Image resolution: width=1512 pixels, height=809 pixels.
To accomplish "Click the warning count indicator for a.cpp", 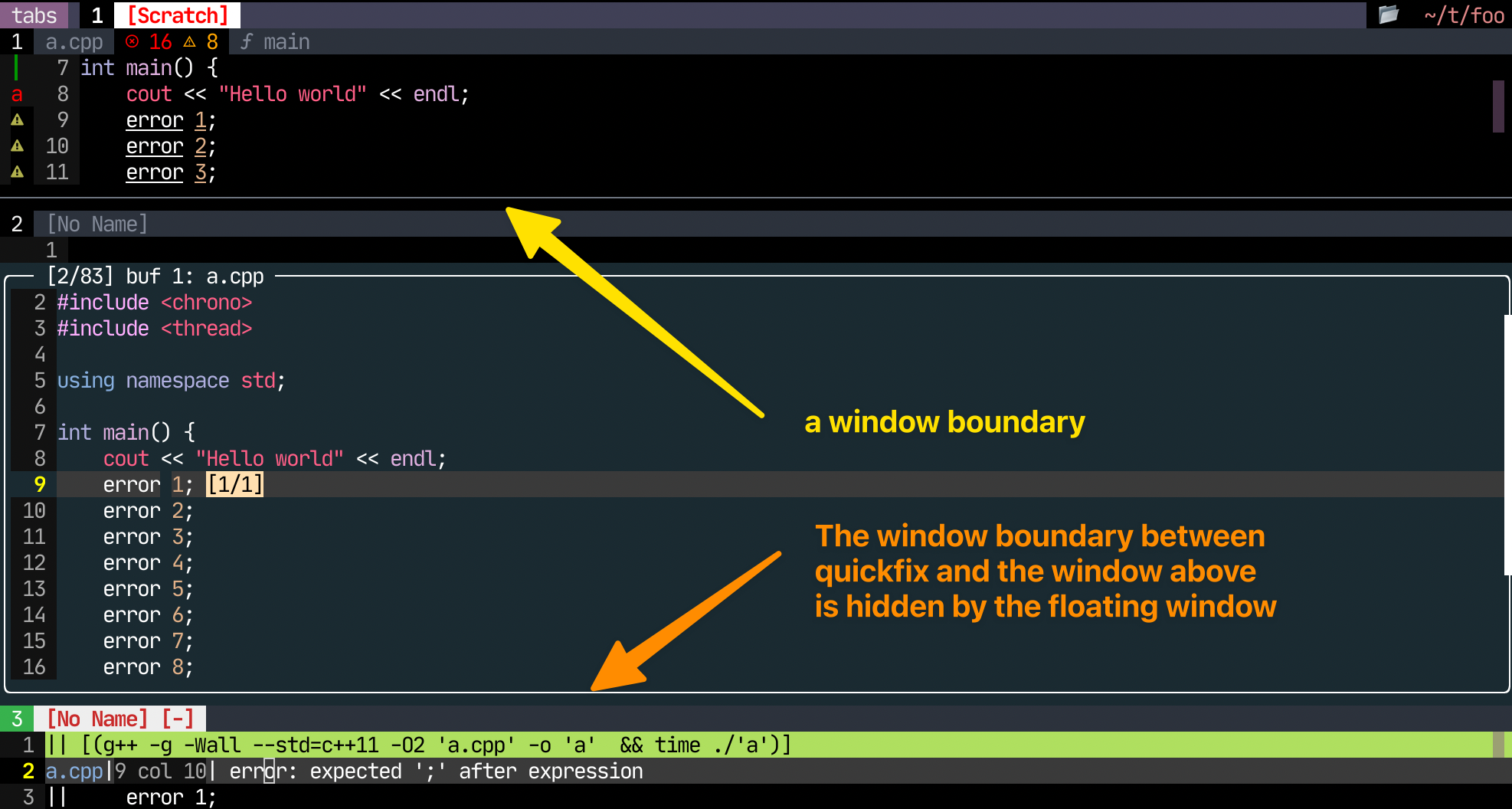I will (201, 41).
